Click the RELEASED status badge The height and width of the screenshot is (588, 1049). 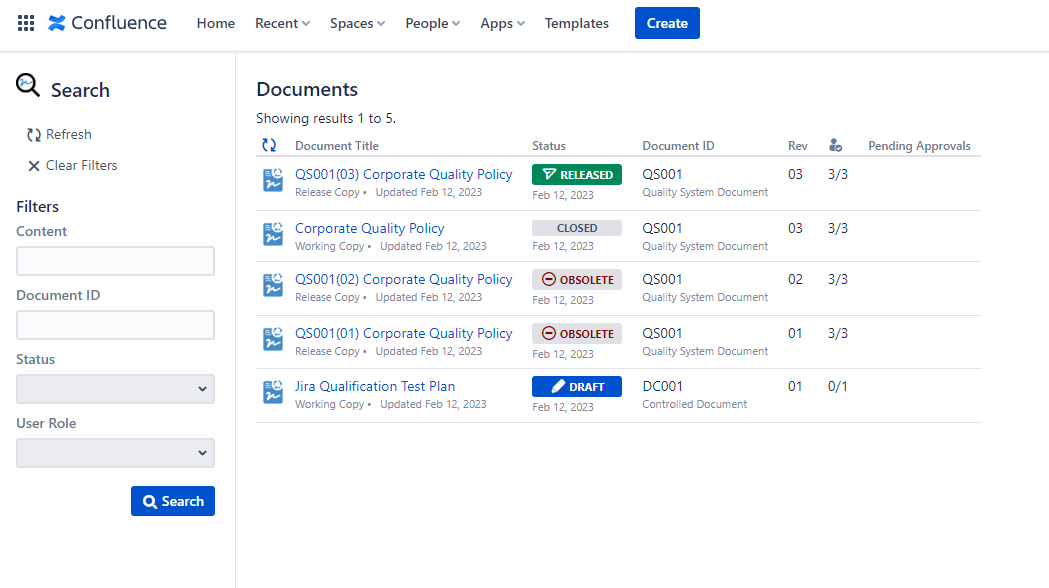[577, 175]
